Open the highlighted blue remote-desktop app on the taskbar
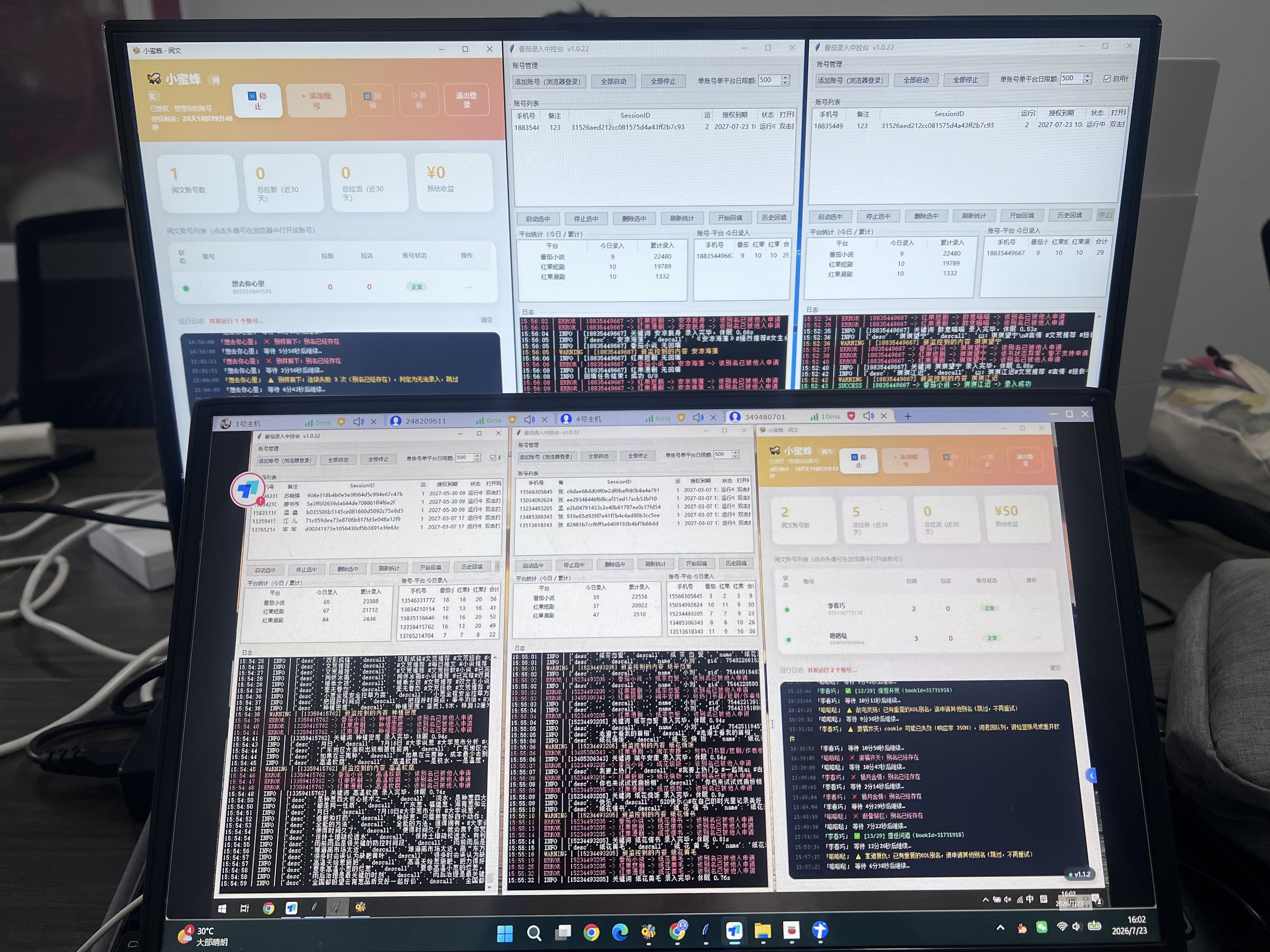Viewport: 1270px width, 952px height. [734, 931]
